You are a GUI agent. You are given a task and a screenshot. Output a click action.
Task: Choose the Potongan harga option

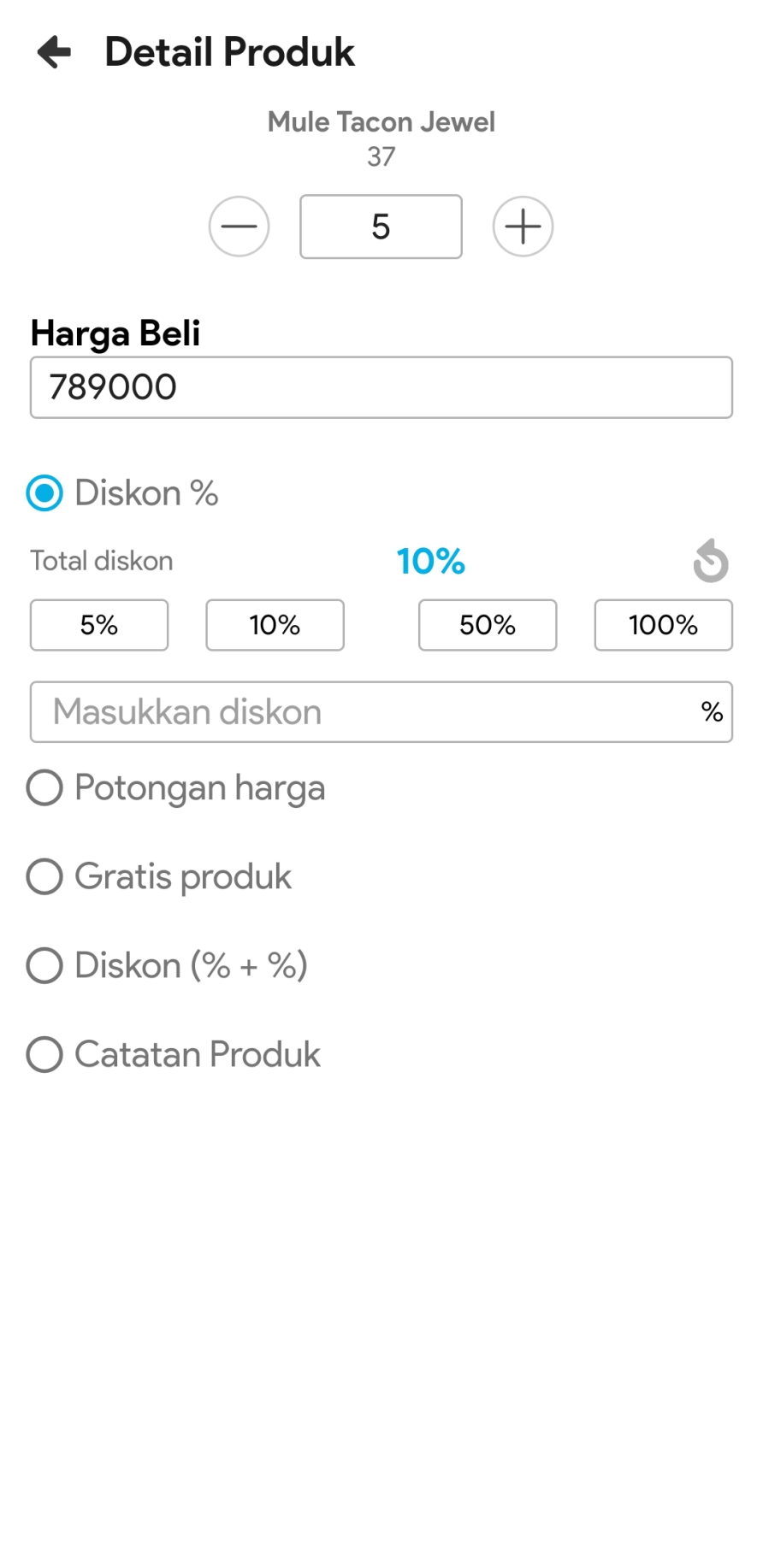tap(44, 787)
